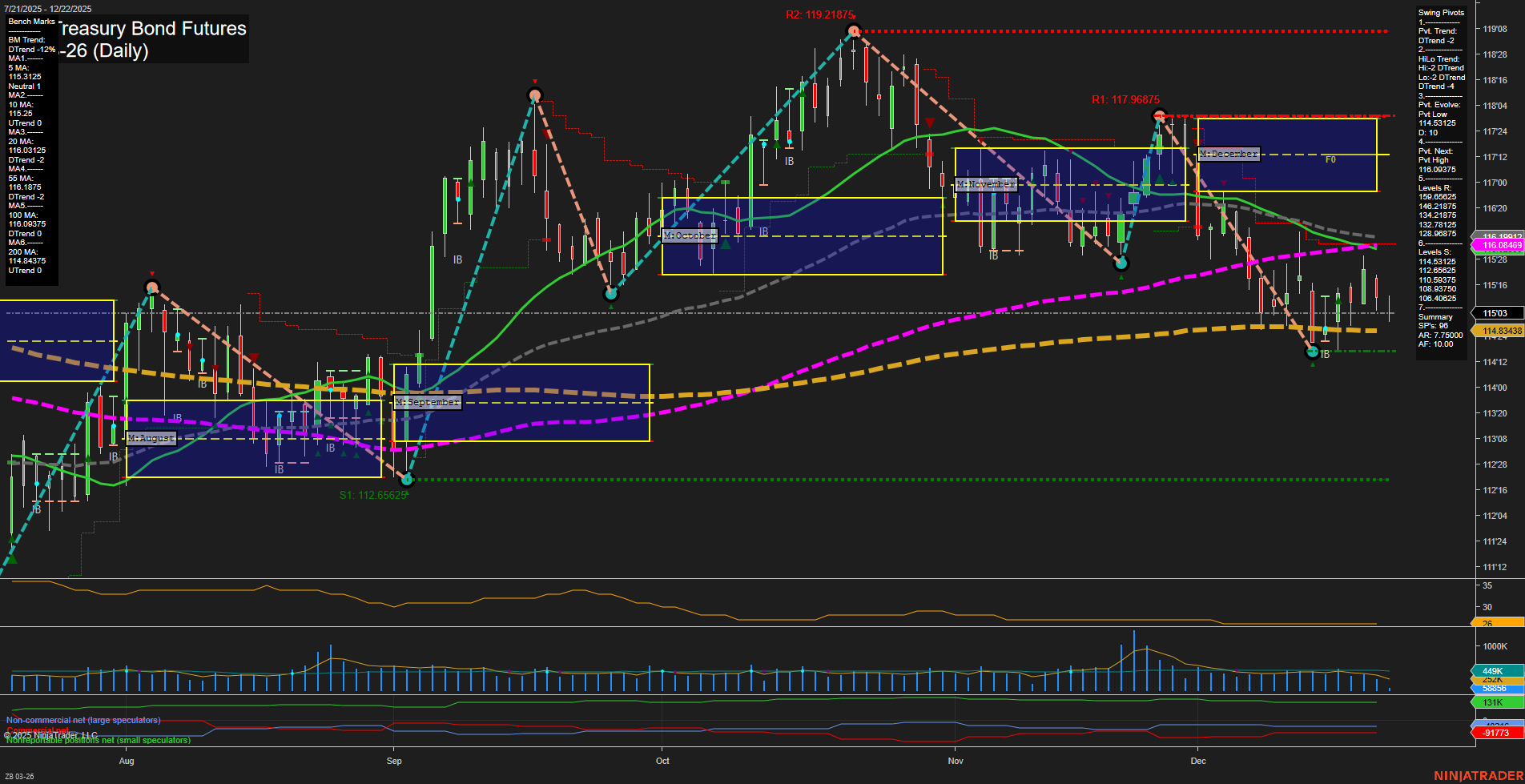The image size is (1525, 784).
Task: Click the M:September month label
Action: (x=428, y=402)
